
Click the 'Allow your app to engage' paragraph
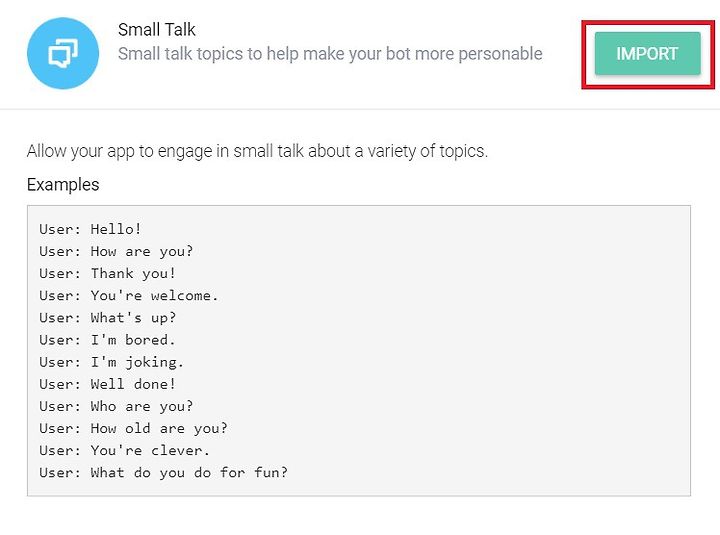point(257,151)
